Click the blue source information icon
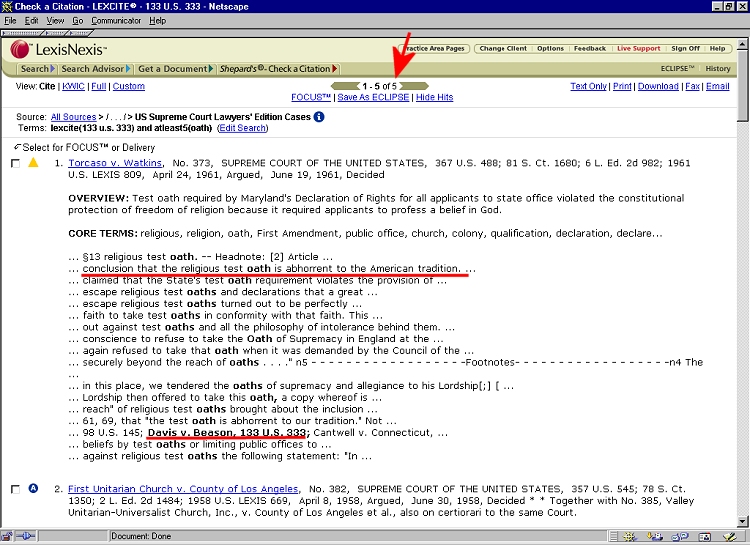Screen dimensions: 750x545 (x=319, y=117)
